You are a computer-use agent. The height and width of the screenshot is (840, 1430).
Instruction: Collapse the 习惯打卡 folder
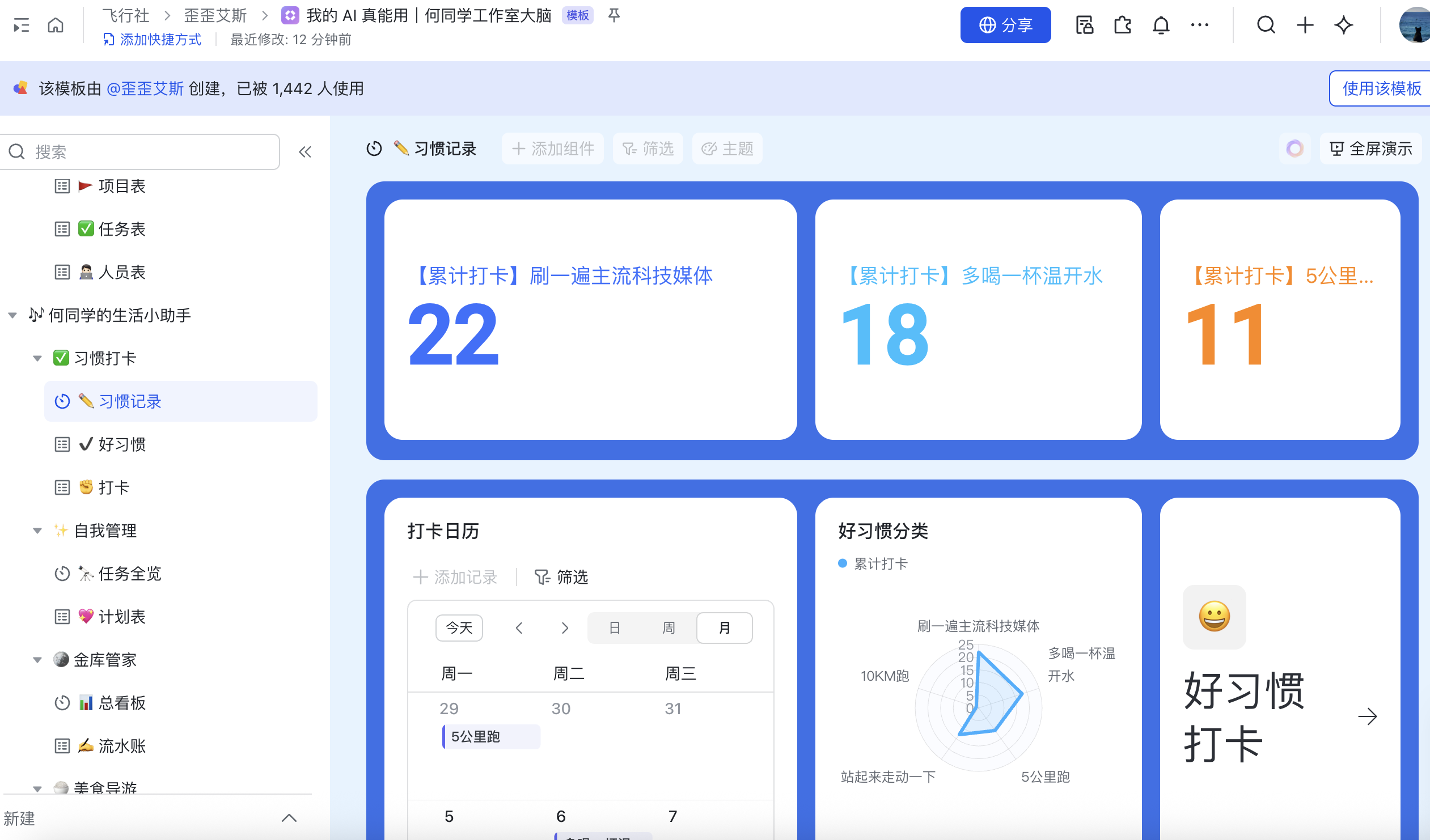pos(37,358)
